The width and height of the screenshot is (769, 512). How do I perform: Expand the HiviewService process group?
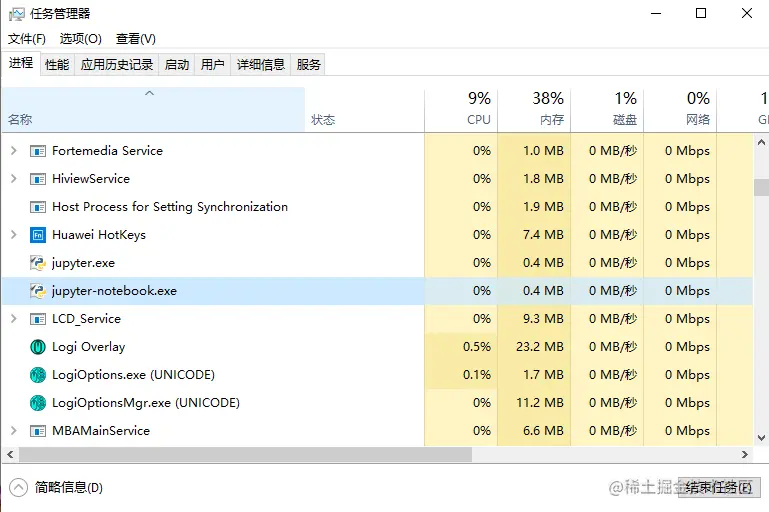(x=14, y=179)
